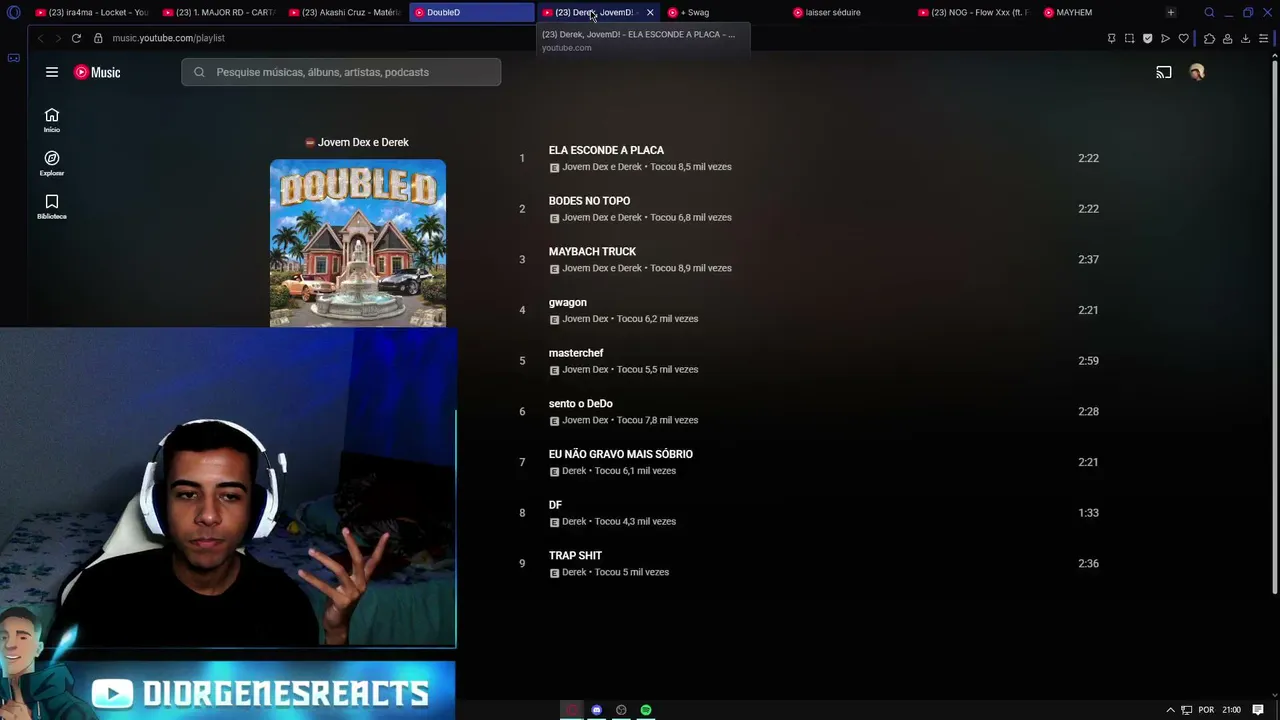This screenshot has width=1280, height=720.
Task: Click the send/flow arrow icon in toolbar
Action: pos(1165,38)
